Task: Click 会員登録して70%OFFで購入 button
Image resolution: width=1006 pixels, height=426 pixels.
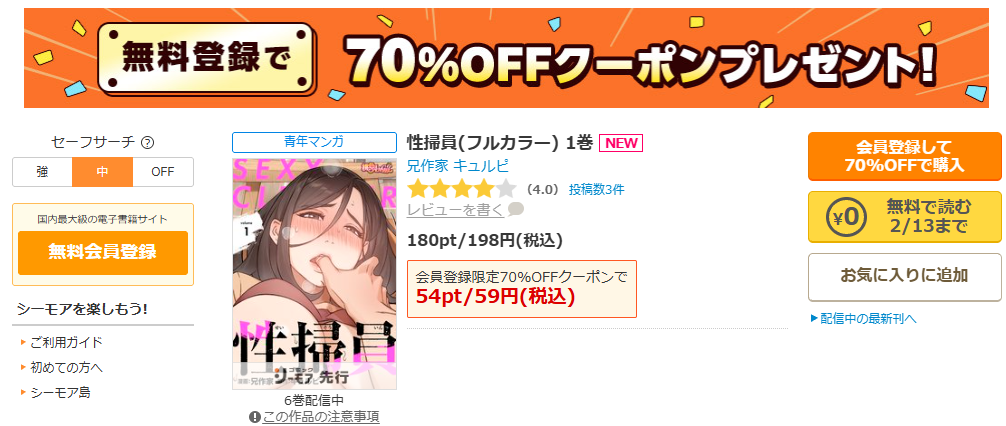Action: [905, 156]
